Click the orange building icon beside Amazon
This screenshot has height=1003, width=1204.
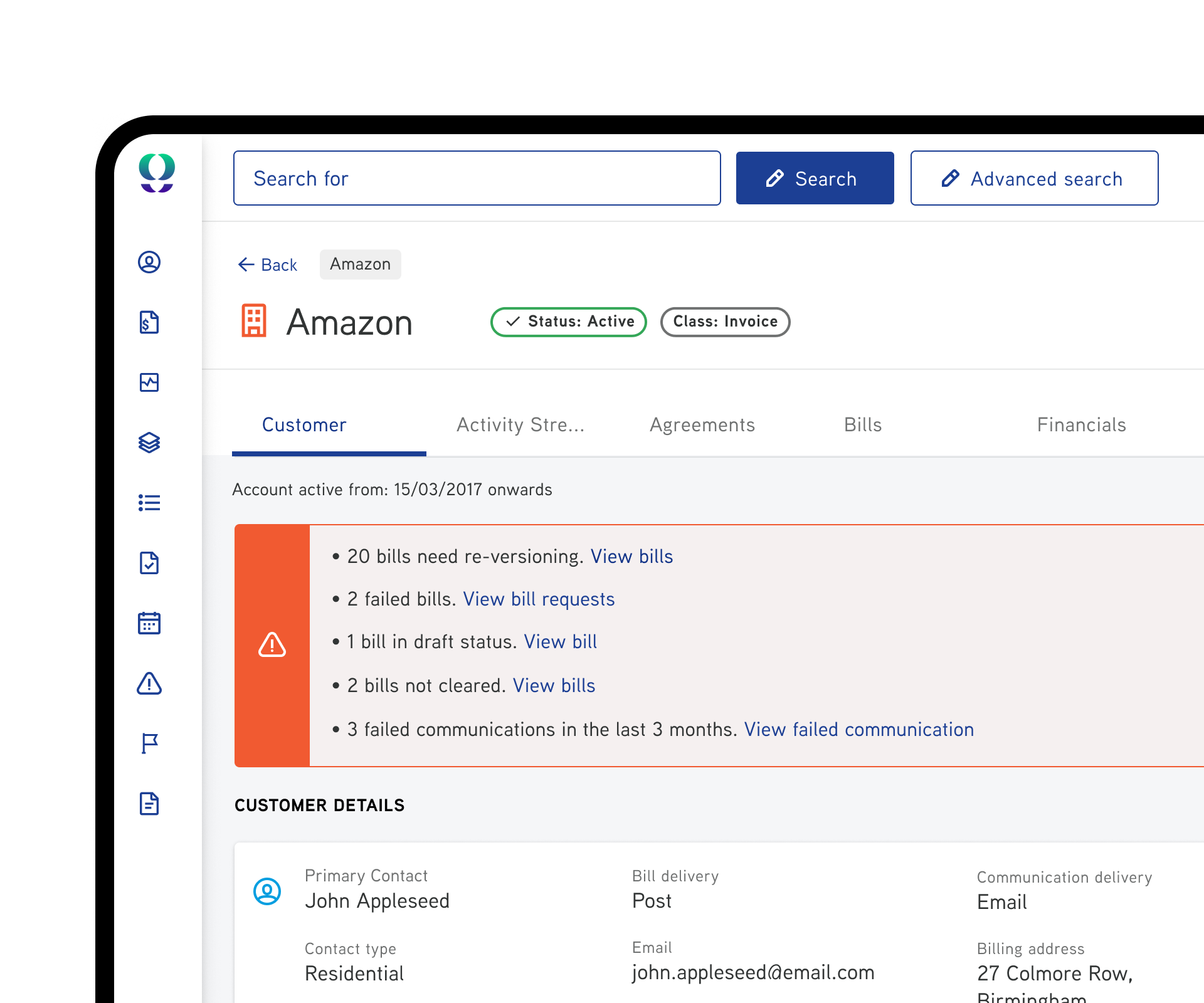coord(254,321)
